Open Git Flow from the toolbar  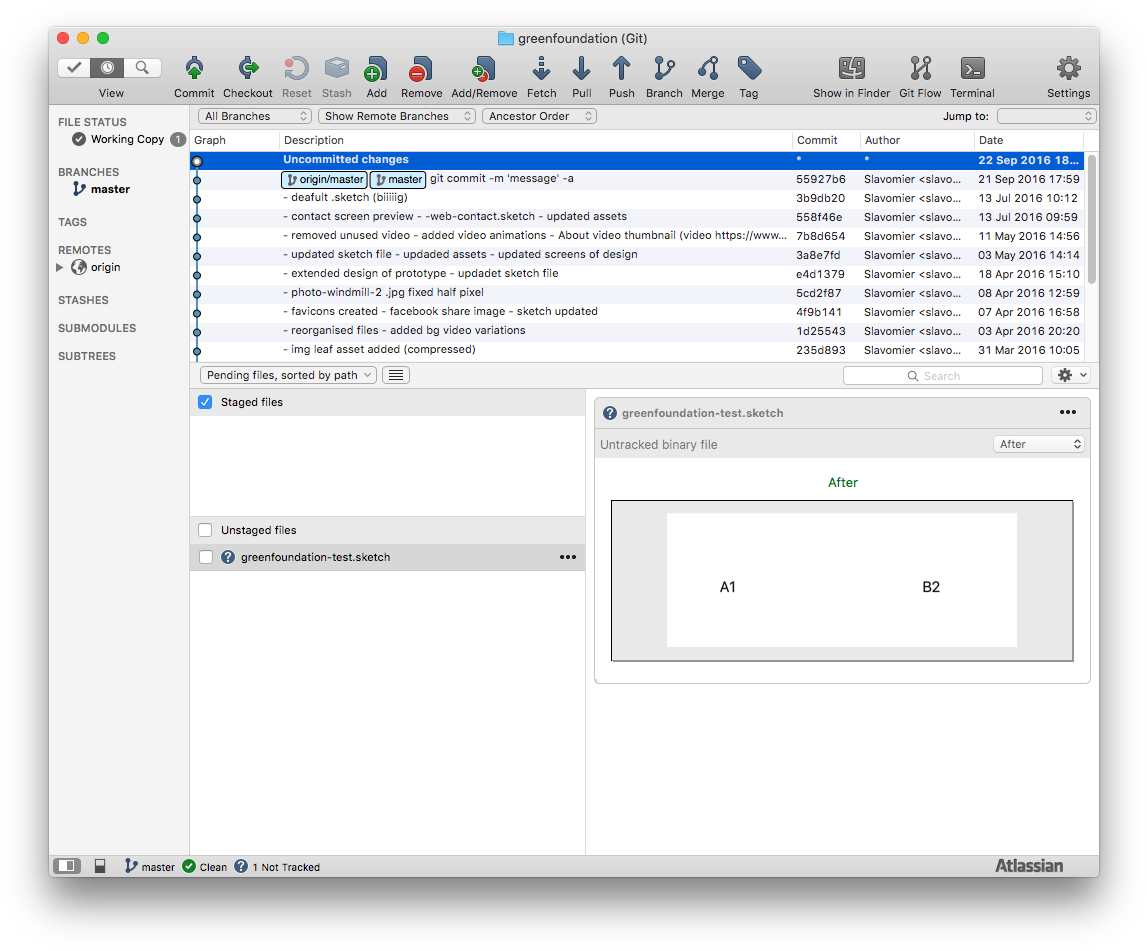coord(919,70)
